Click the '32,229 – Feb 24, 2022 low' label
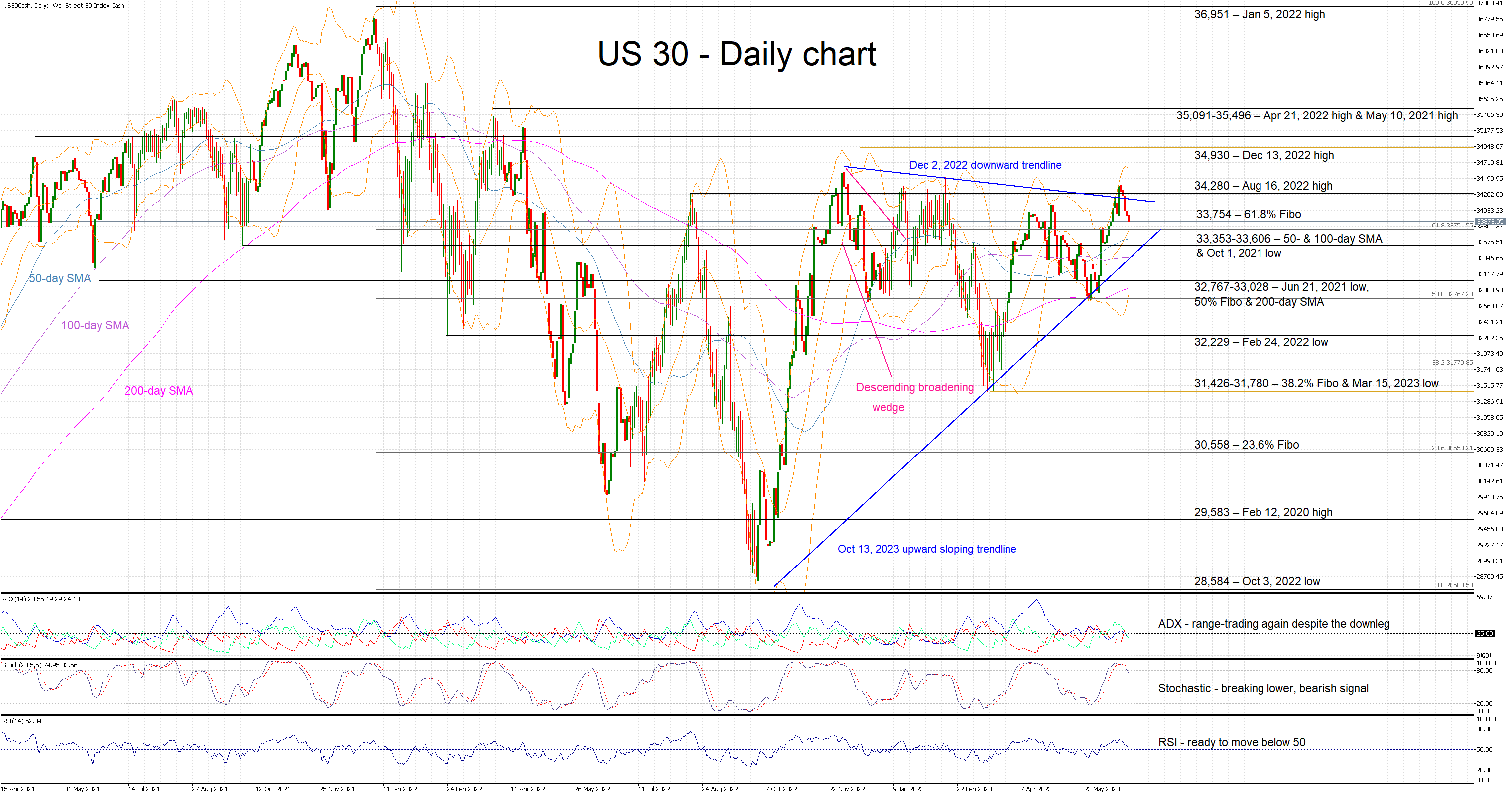The width and height of the screenshot is (1512, 795). (x=1261, y=342)
